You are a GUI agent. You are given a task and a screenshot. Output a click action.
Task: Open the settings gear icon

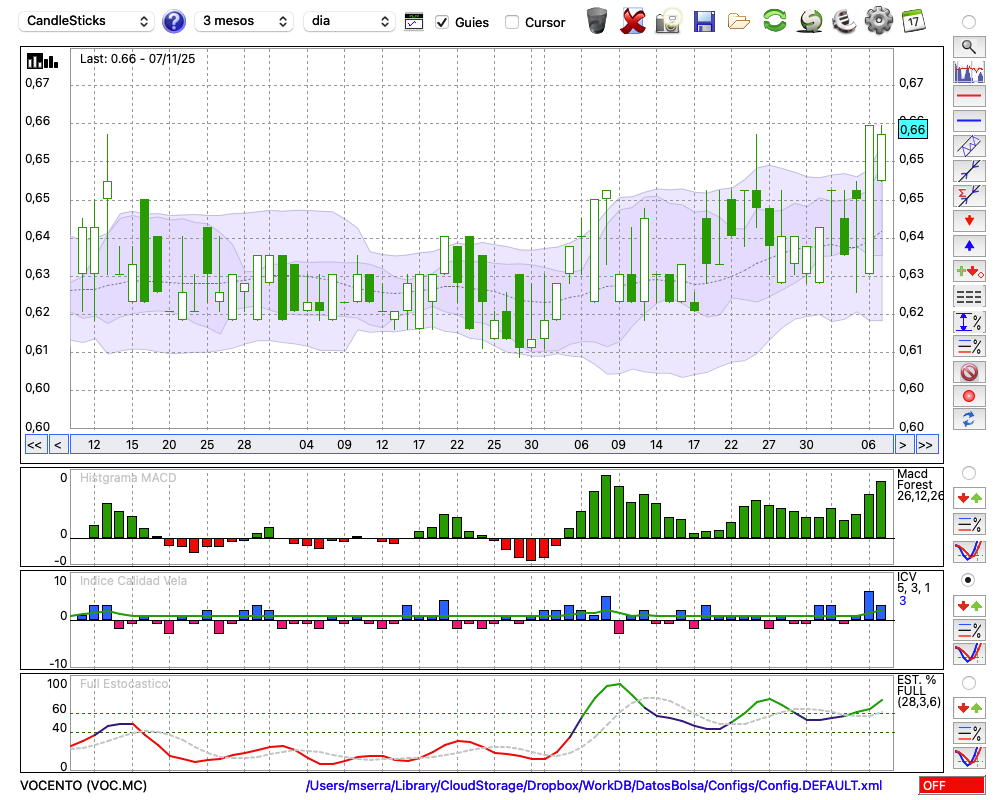pos(878,21)
